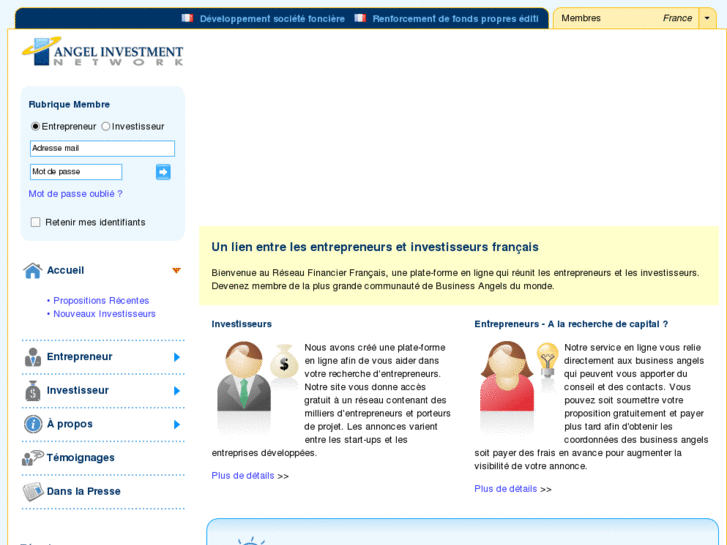Click the Entrepreneur businessman icon in sidebar

click(x=32, y=357)
